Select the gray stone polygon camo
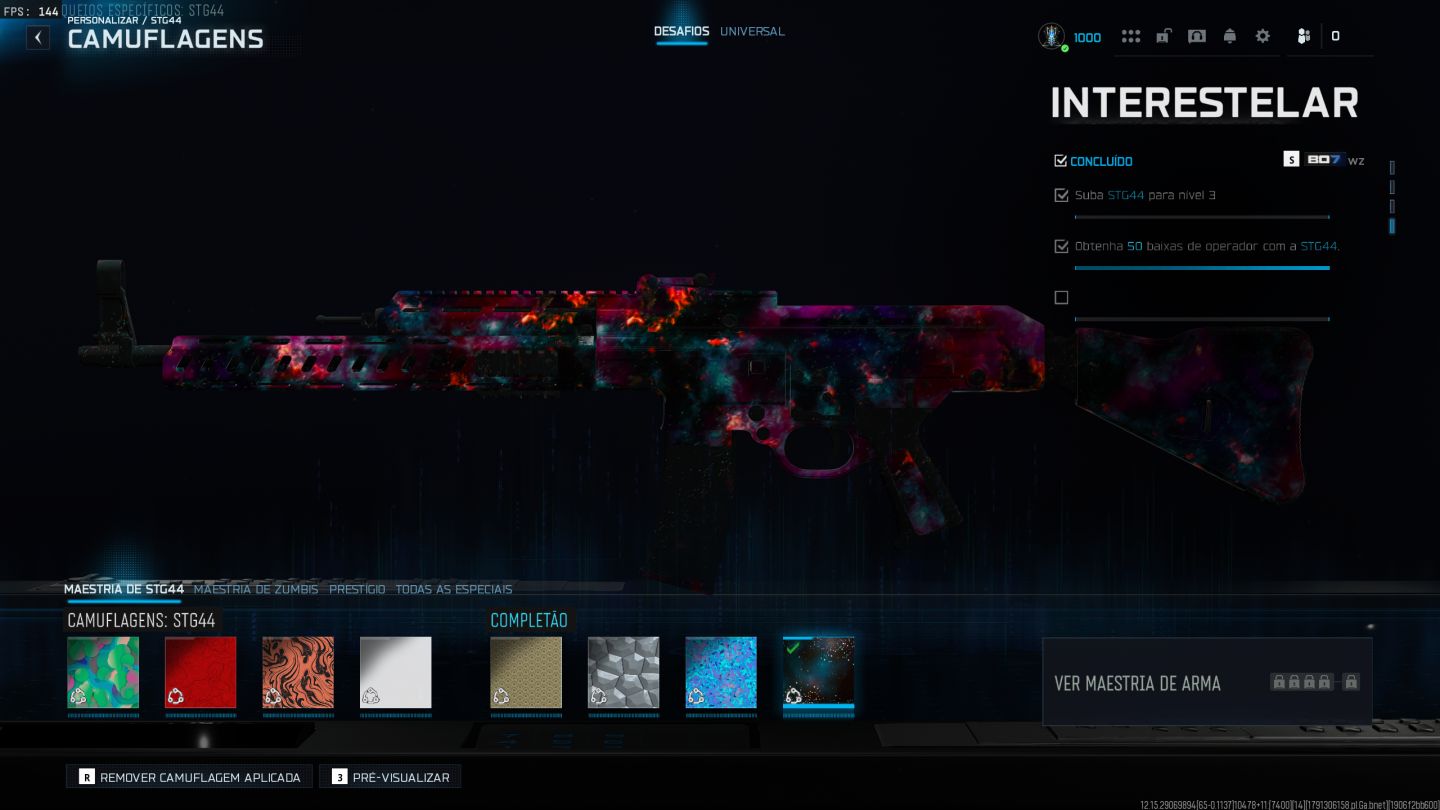 coord(624,672)
